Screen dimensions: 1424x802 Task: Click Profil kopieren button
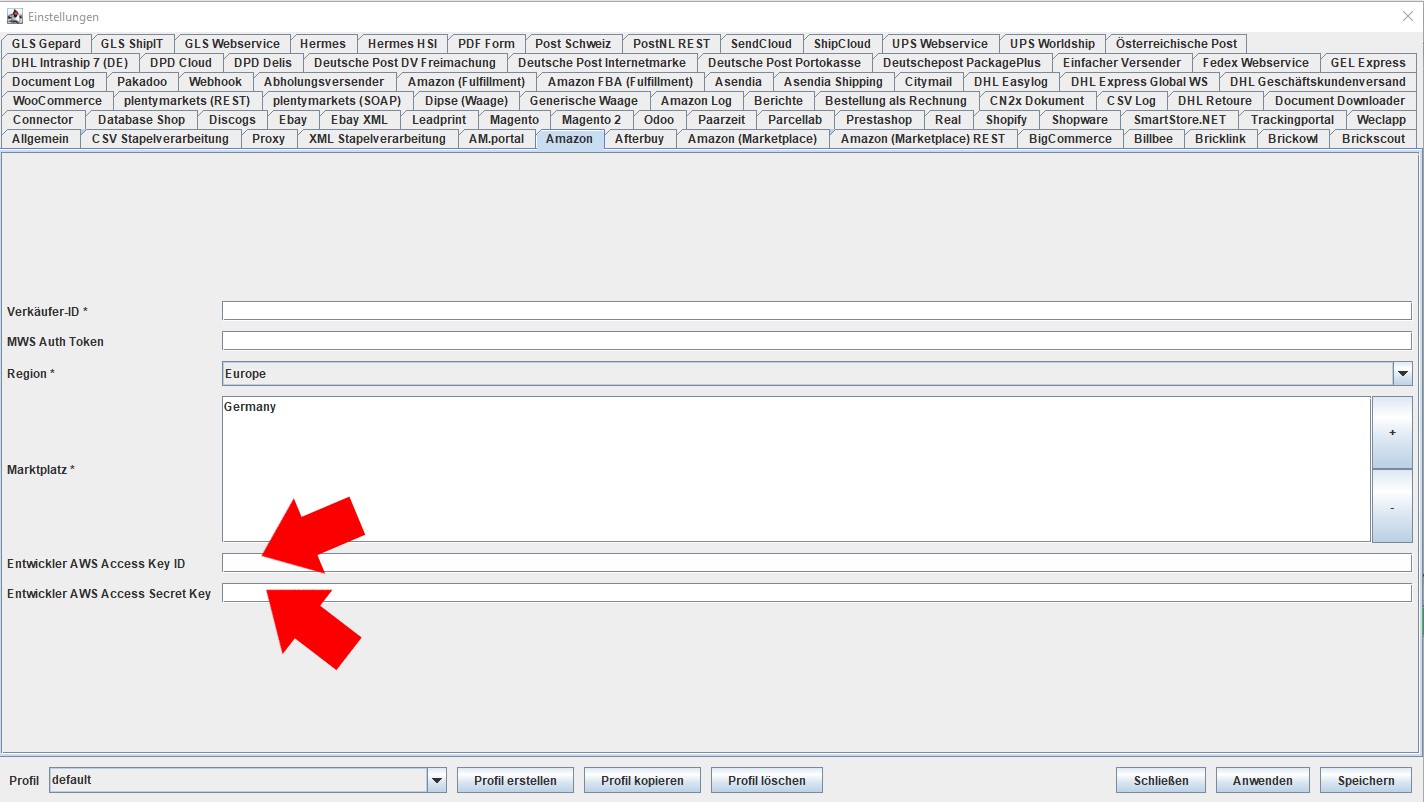[642, 780]
